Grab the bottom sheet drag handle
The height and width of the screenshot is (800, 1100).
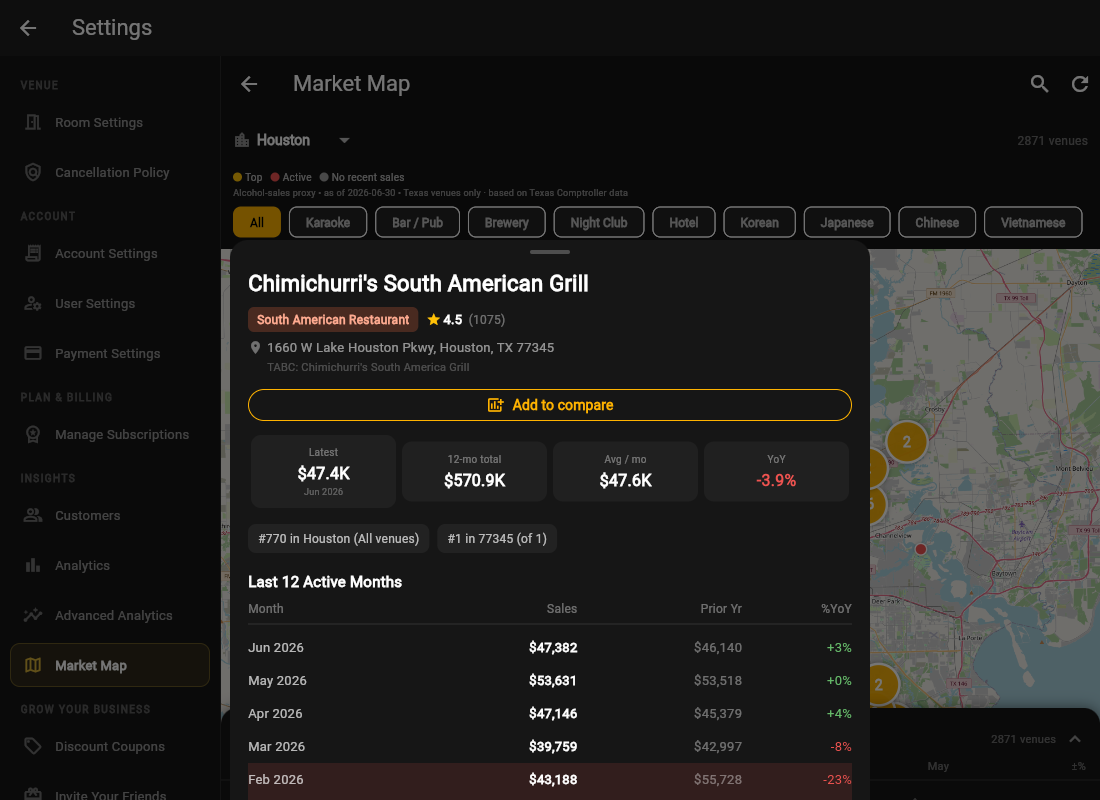click(550, 251)
